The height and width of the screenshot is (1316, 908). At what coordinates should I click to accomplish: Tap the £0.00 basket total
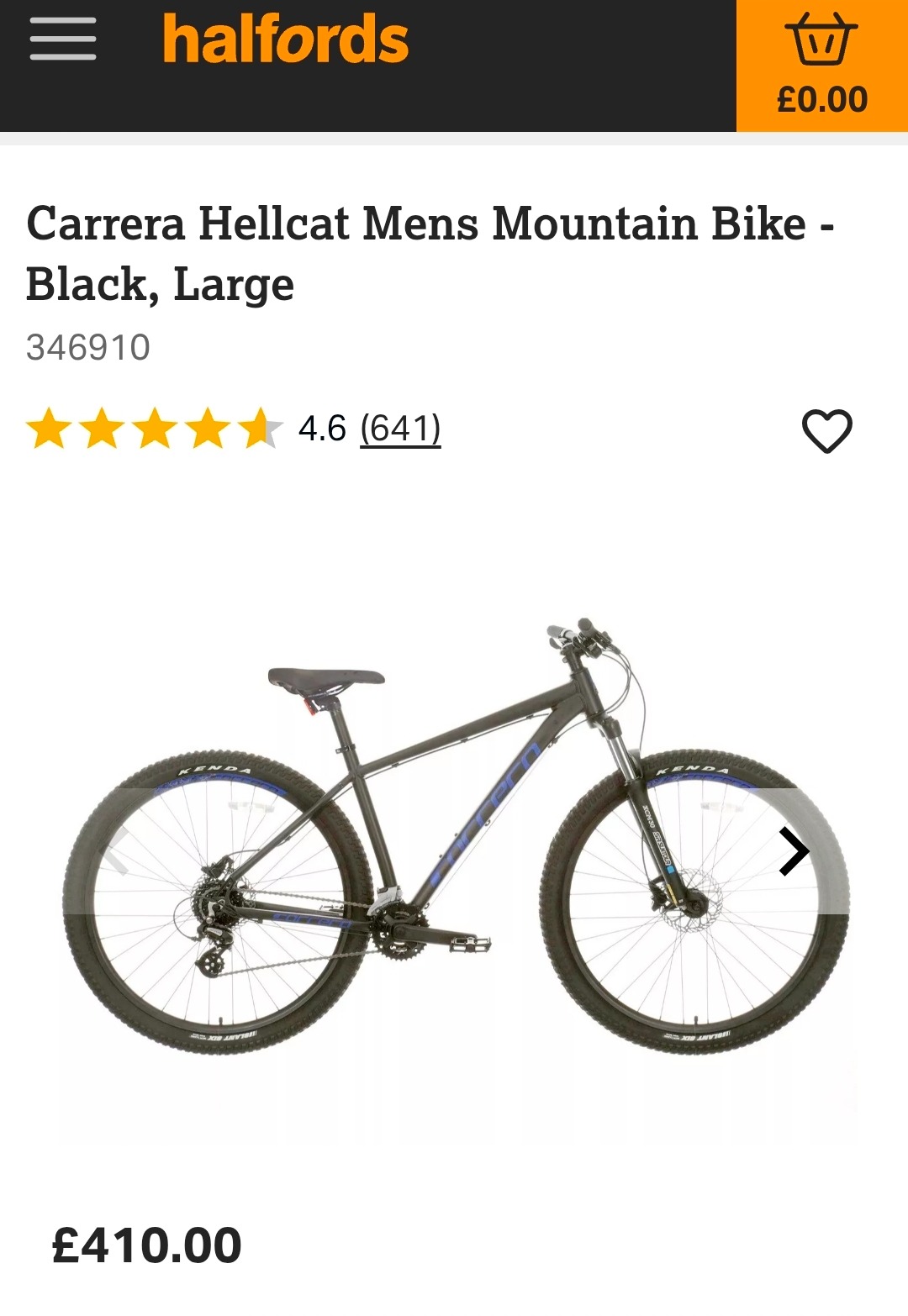point(822,100)
